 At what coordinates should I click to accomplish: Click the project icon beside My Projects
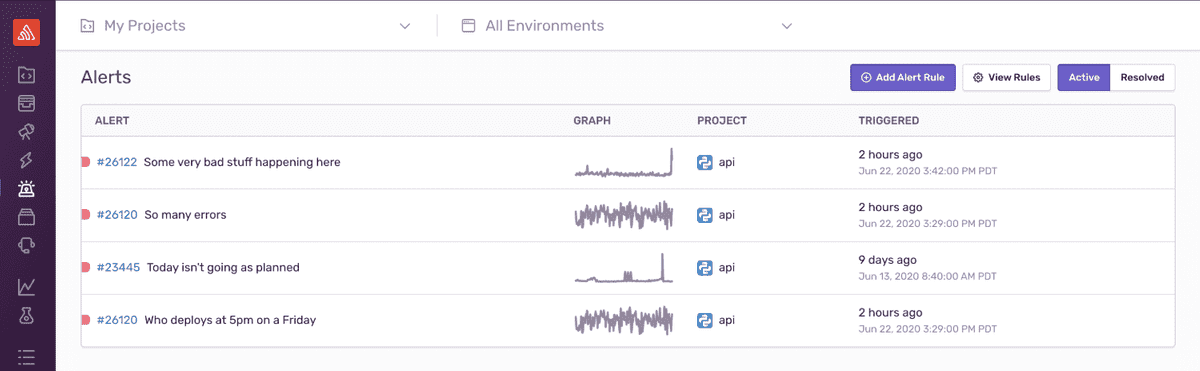[x=88, y=25]
